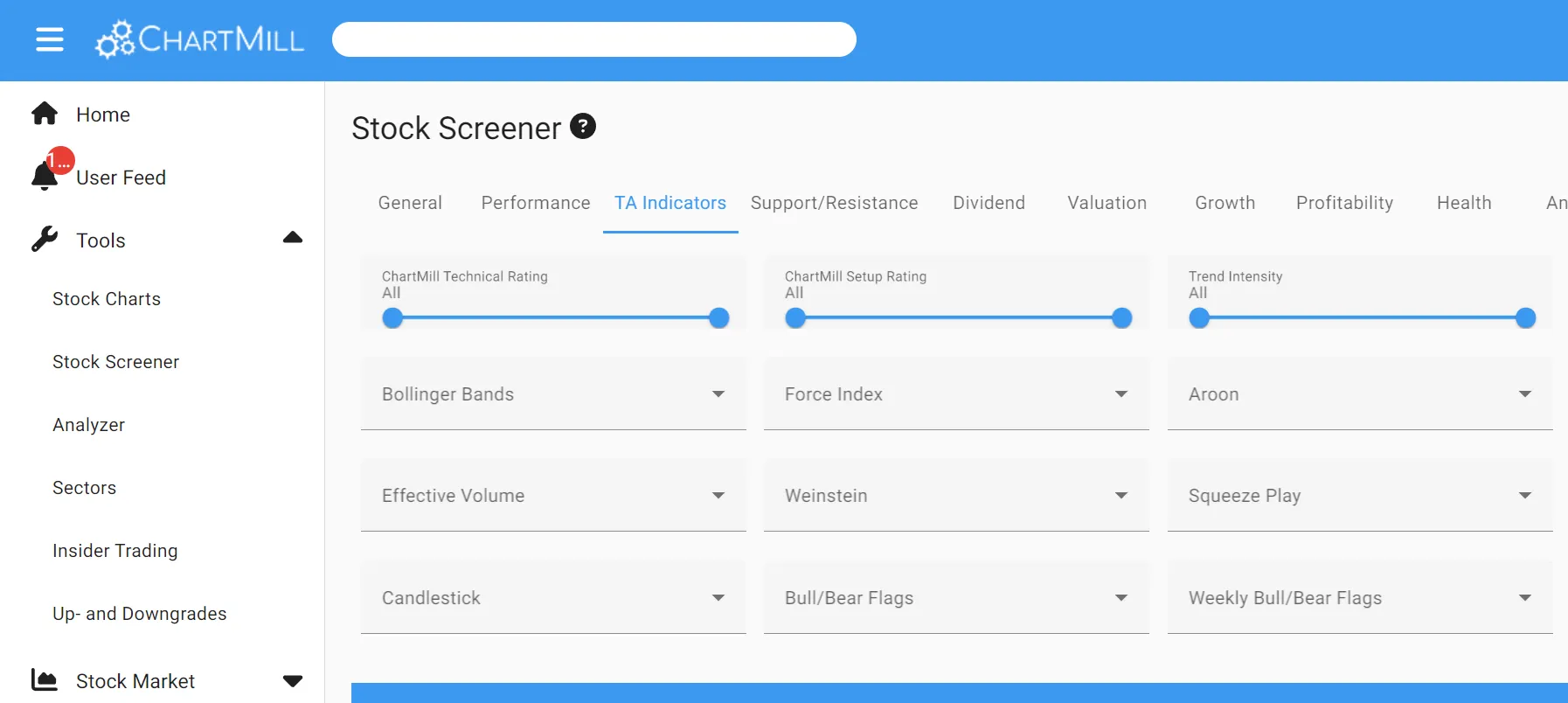Screen dimensions: 1568x703
Task: Click Trend Intensity right slider handle
Action: [1525, 318]
